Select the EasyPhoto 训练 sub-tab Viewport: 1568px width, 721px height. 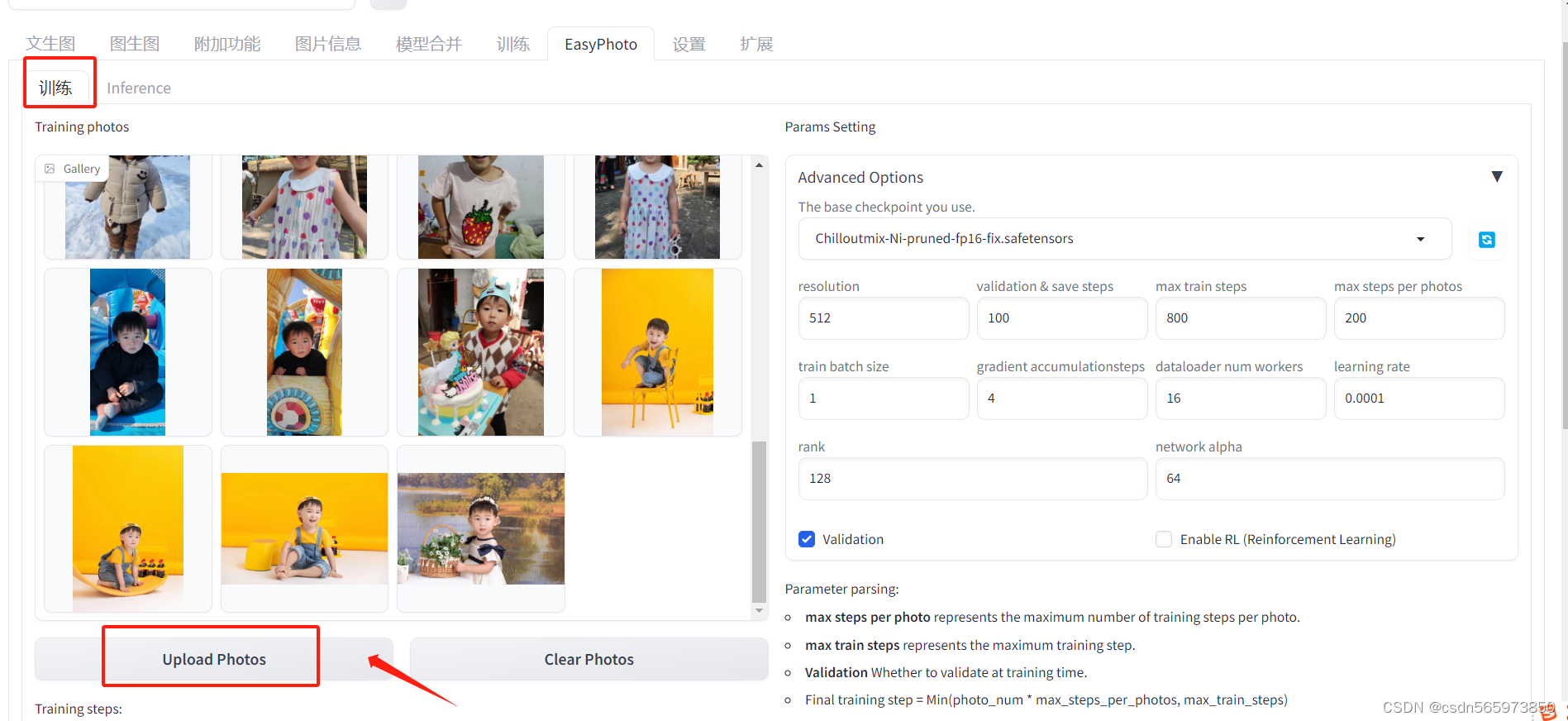click(x=55, y=88)
